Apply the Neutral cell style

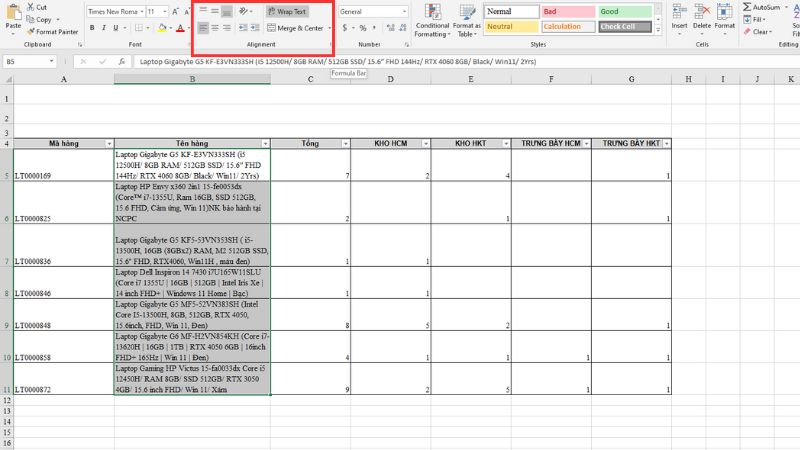click(511, 27)
